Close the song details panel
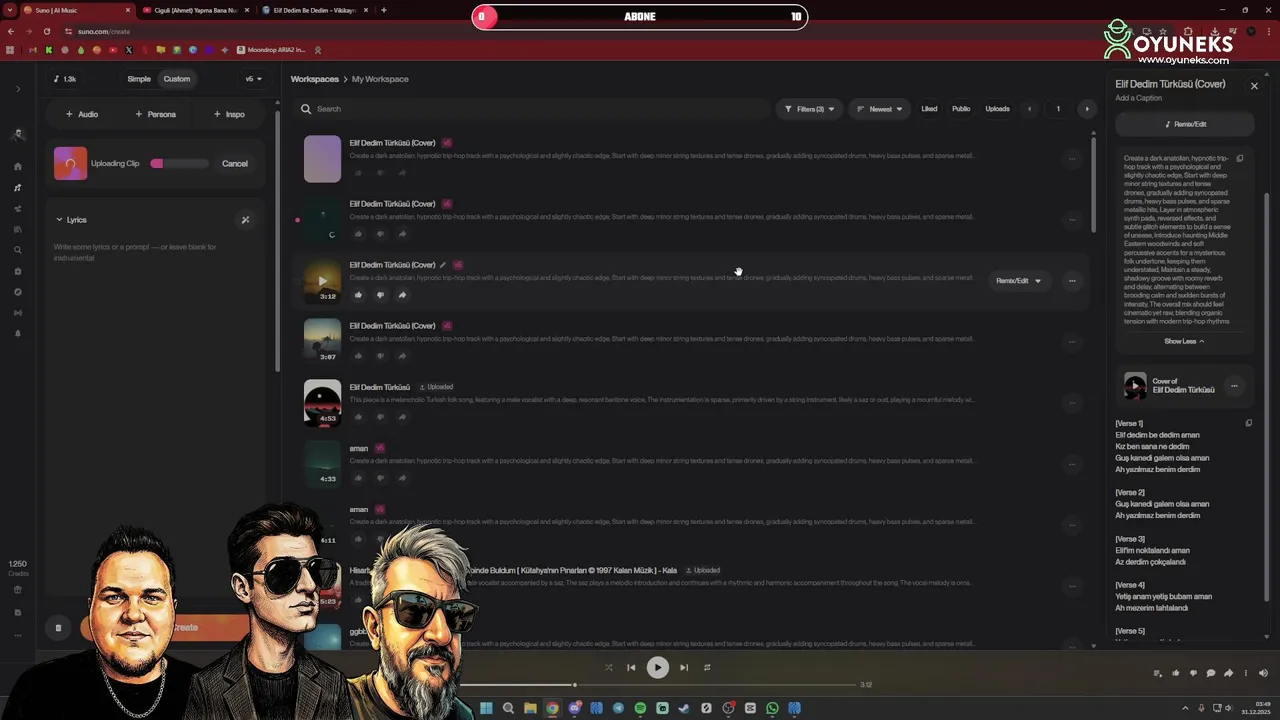The image size is (1280, 720). tap(1254, 86)
